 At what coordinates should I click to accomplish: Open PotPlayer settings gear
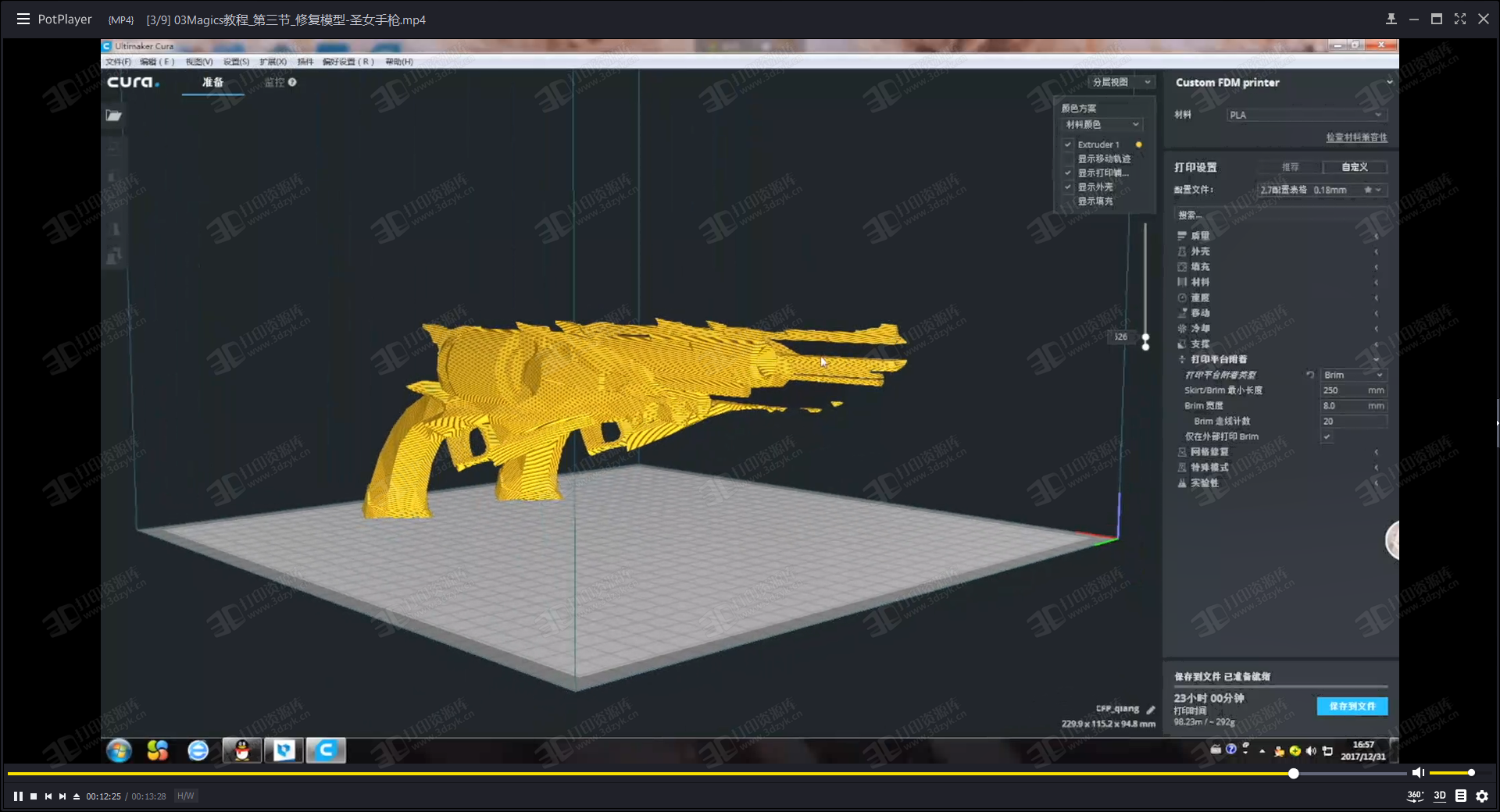pos(1482,796)
